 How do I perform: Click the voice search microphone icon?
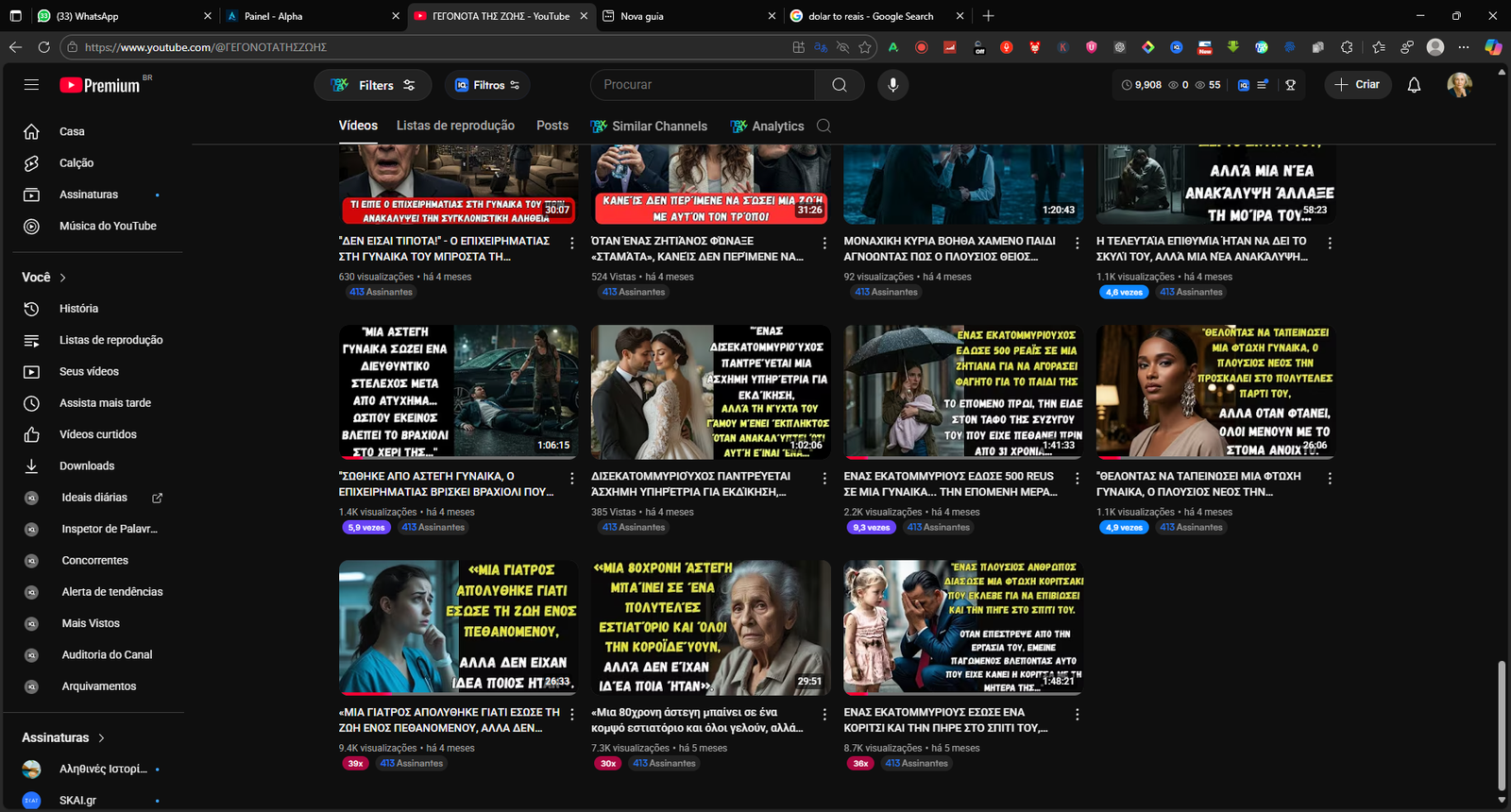click(x=892, y=85)
